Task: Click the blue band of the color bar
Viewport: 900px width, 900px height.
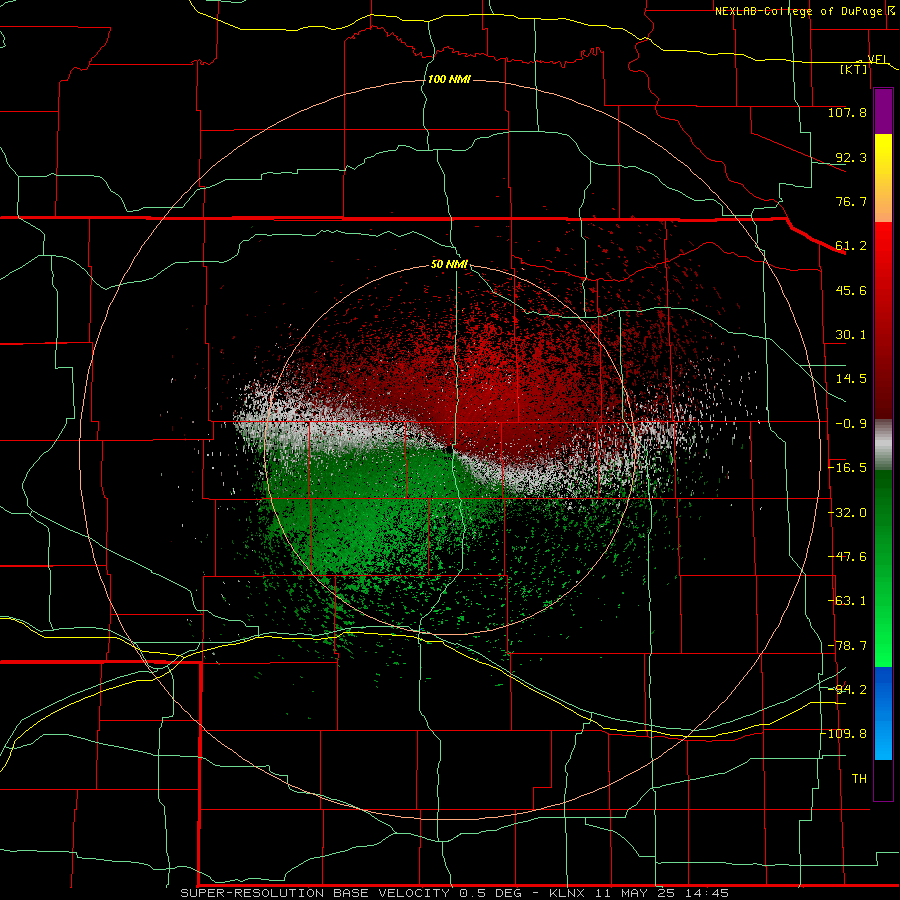Action: 883,713
